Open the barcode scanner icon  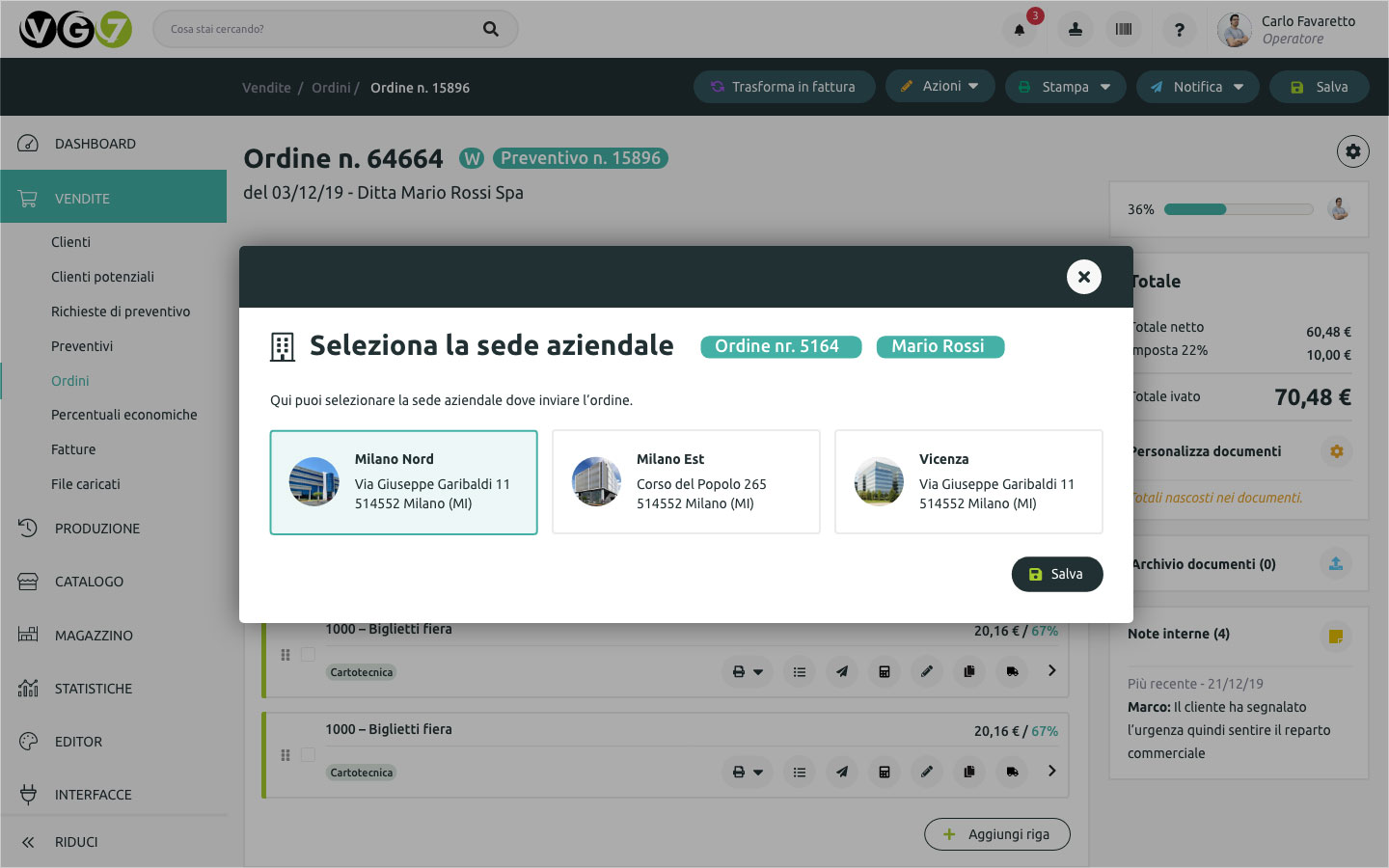coord(1124,30)
